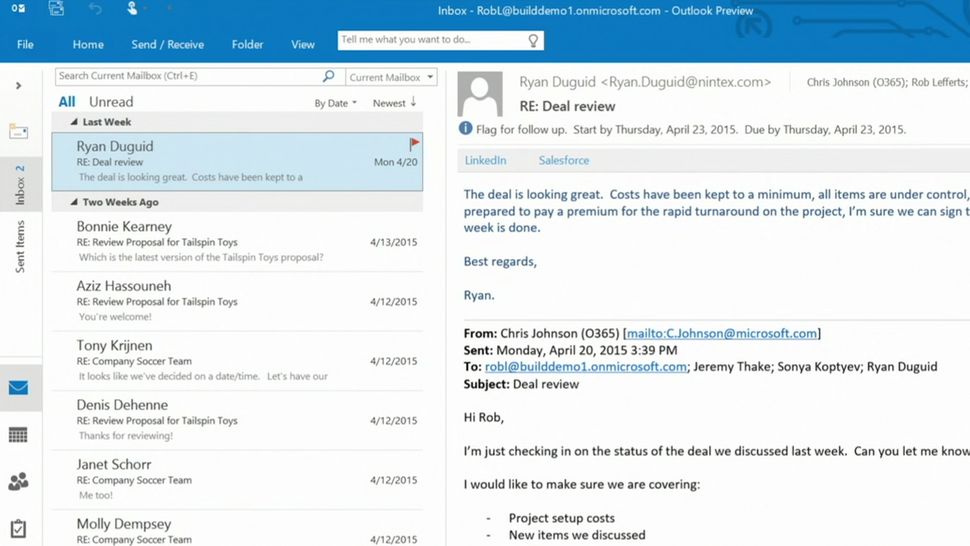
Task: Open the Folder ribbon tab
Action: tap(247, 45)
